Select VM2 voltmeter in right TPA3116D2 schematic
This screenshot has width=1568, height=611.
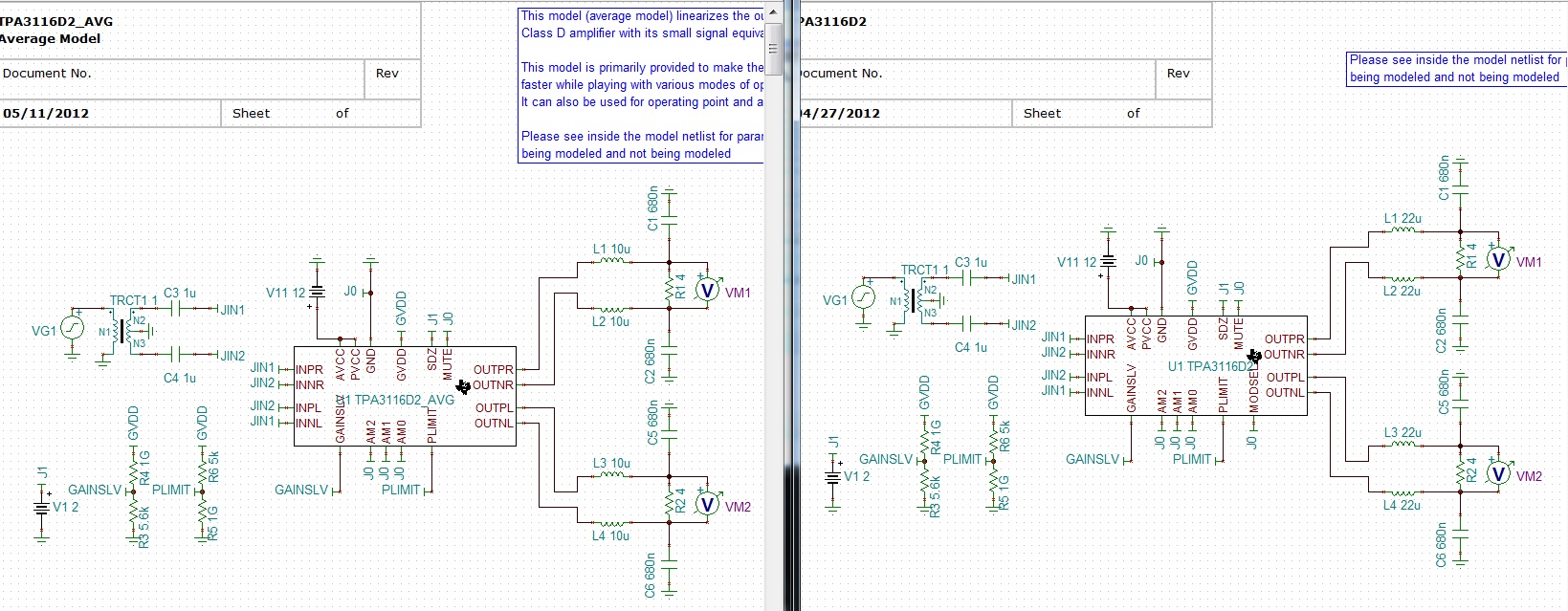[x=1499, y=473]
